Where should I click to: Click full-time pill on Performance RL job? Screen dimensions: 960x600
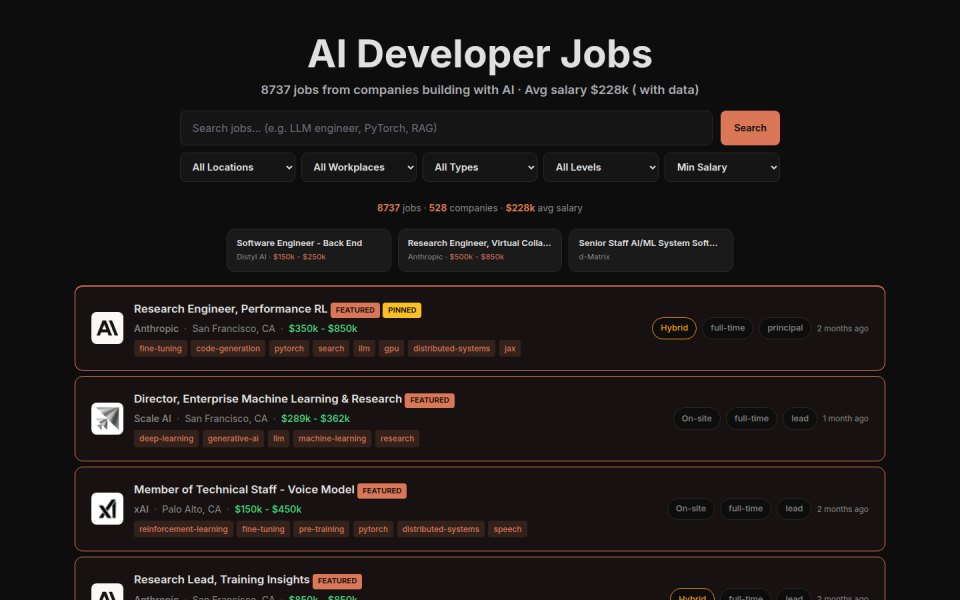[727, 328]
